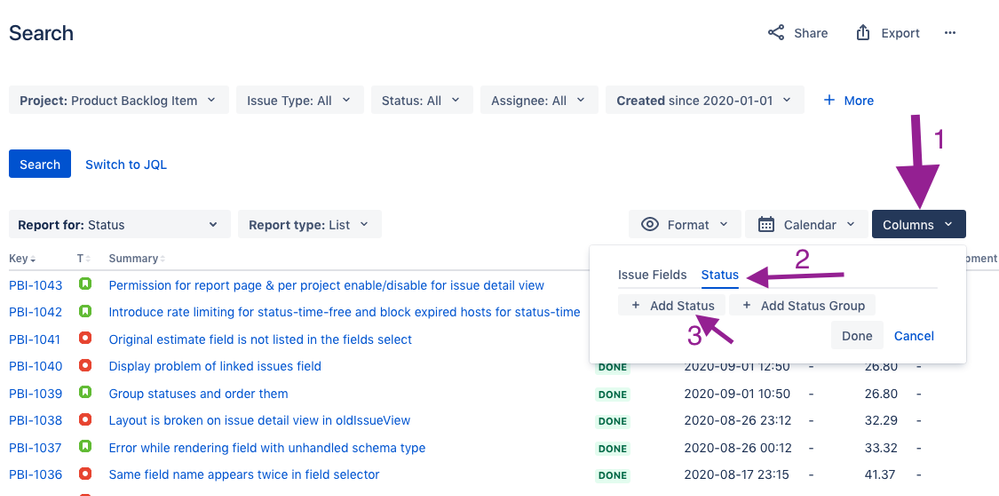999x496 pixels.
Task: Open the Issue Type: All dropdown
Action: click(x=299, y=101)
